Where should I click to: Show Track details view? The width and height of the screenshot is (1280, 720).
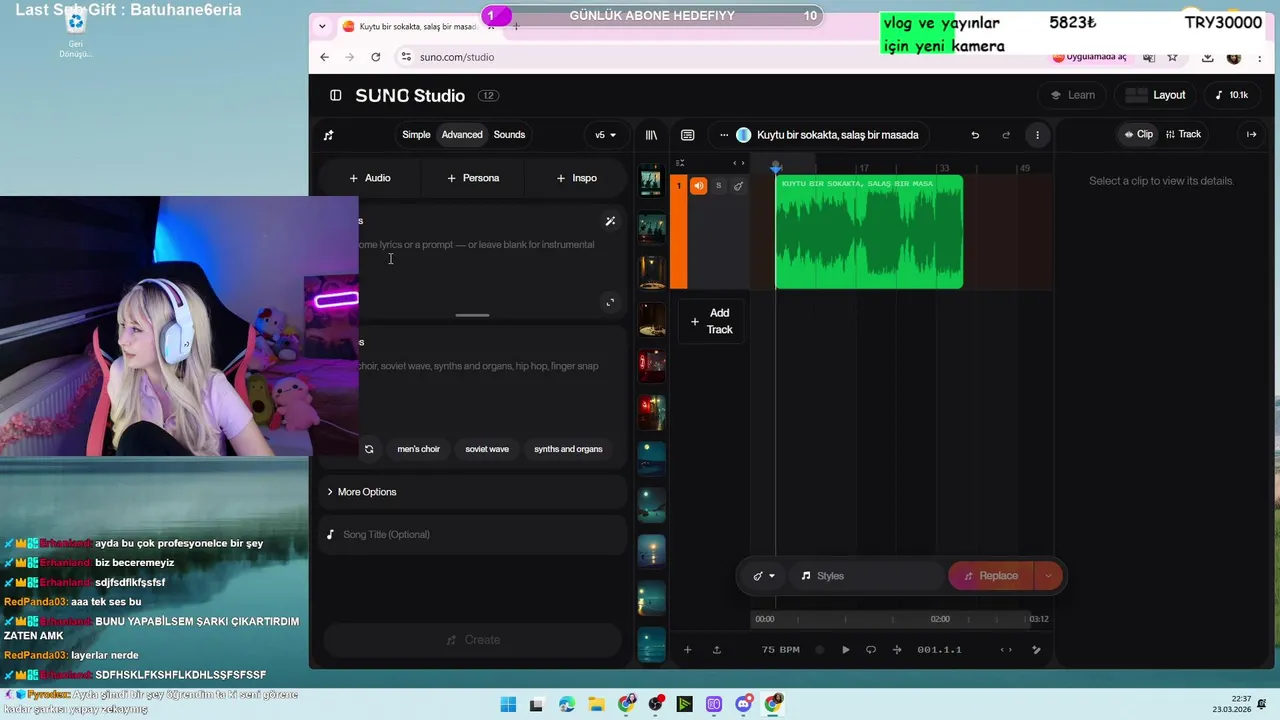[1183, 134]
